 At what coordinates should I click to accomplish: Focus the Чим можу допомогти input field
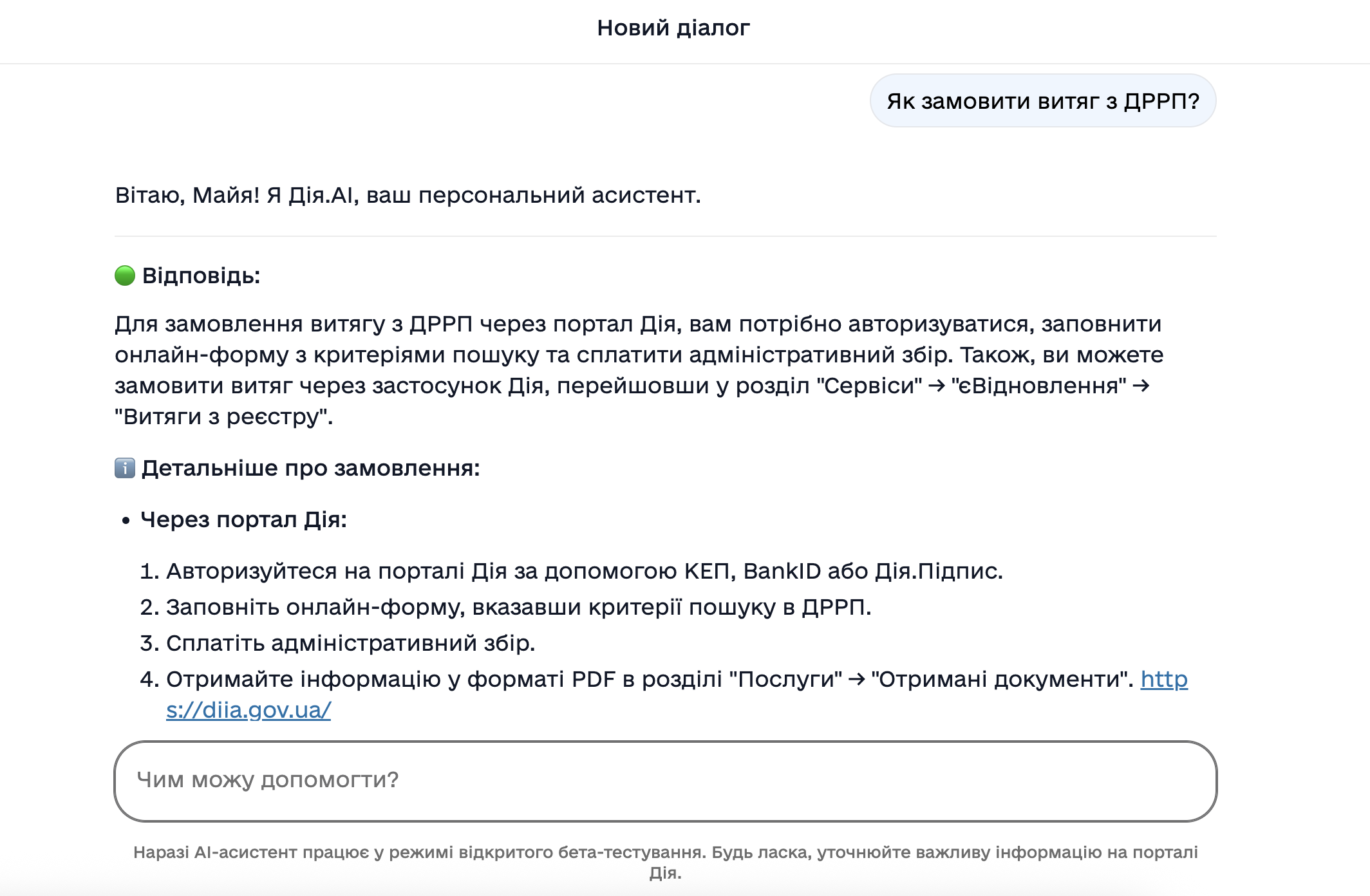click(x=665, y=781)
